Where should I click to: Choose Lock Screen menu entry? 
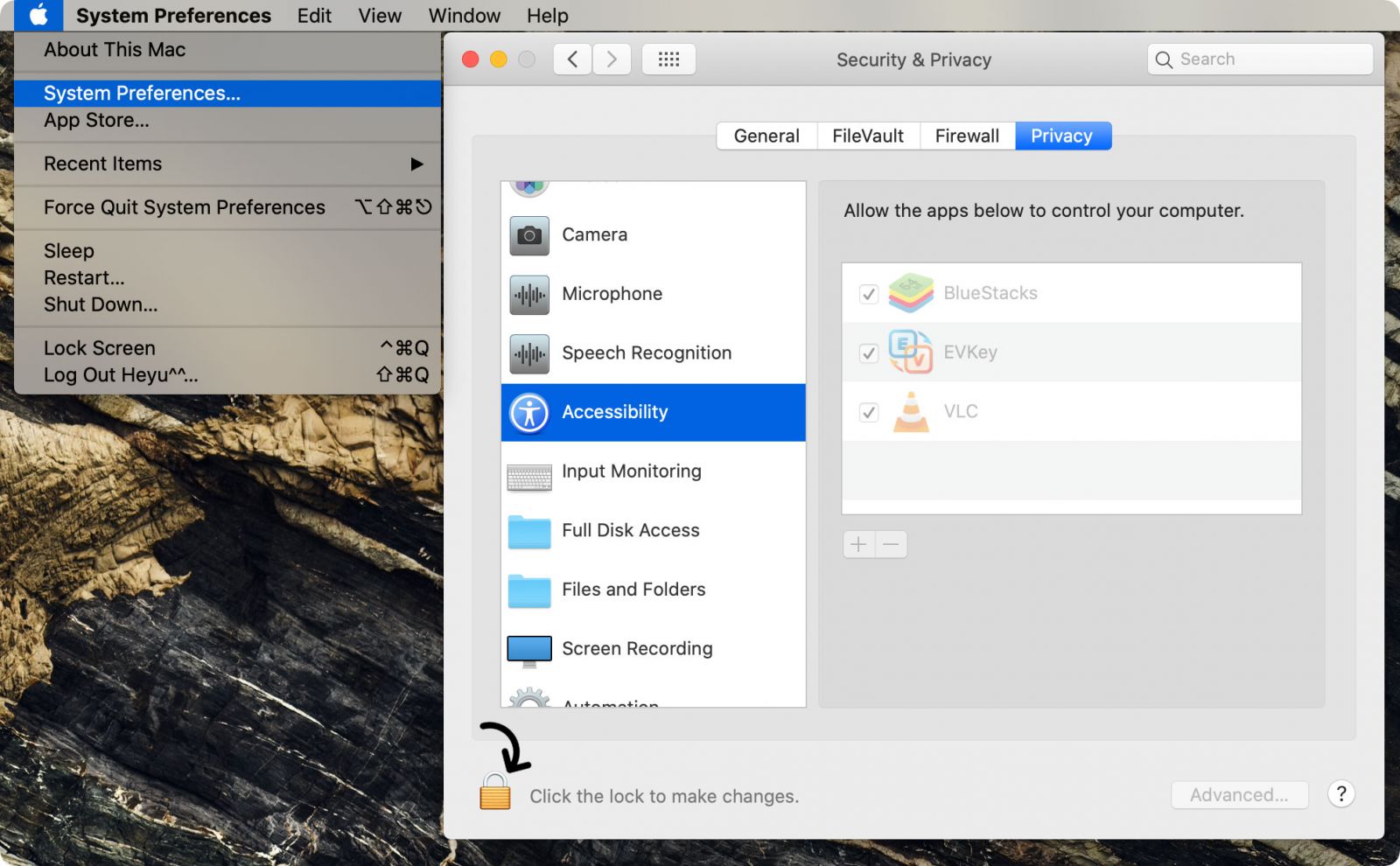(x=227, y=348)
